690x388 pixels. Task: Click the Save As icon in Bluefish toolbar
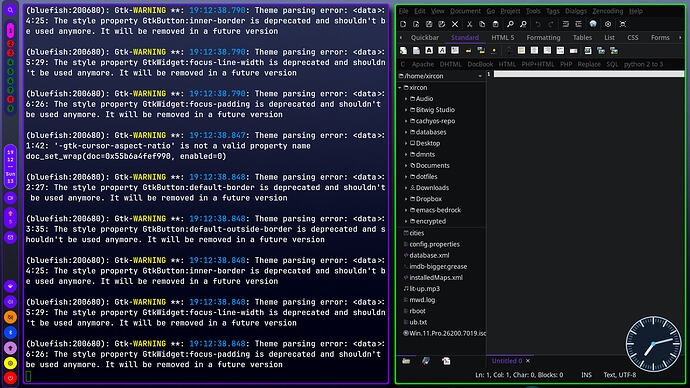click(442, 24)
